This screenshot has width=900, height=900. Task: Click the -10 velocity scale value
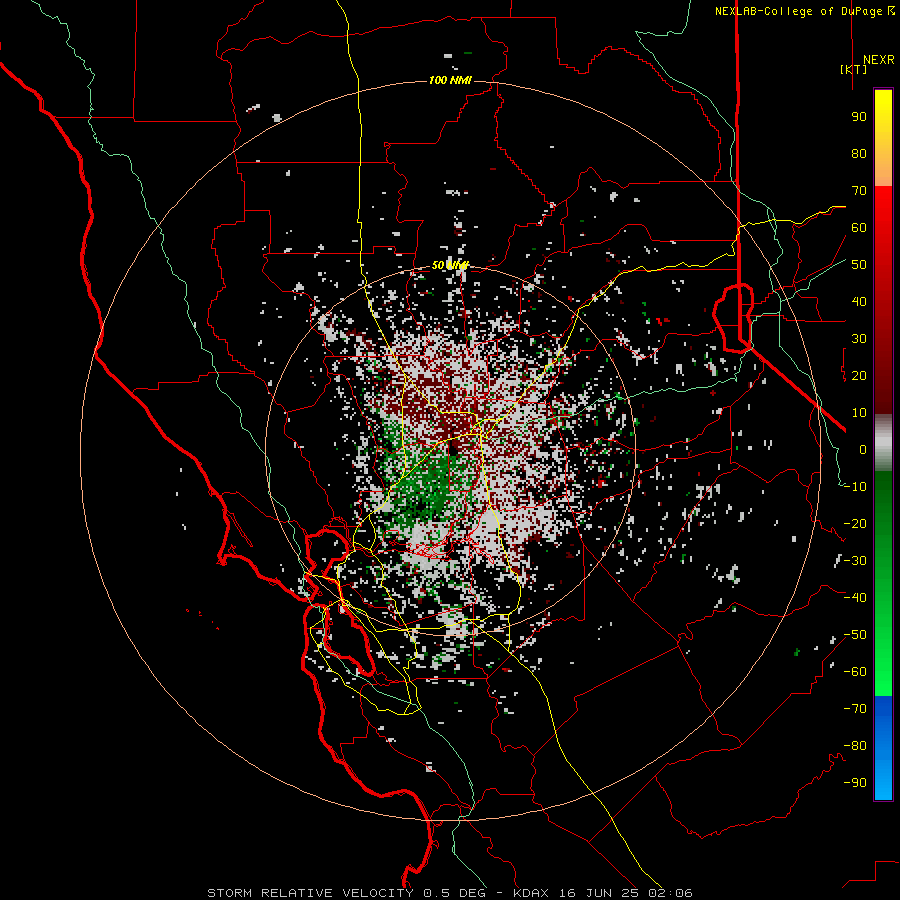pos(855,487)
